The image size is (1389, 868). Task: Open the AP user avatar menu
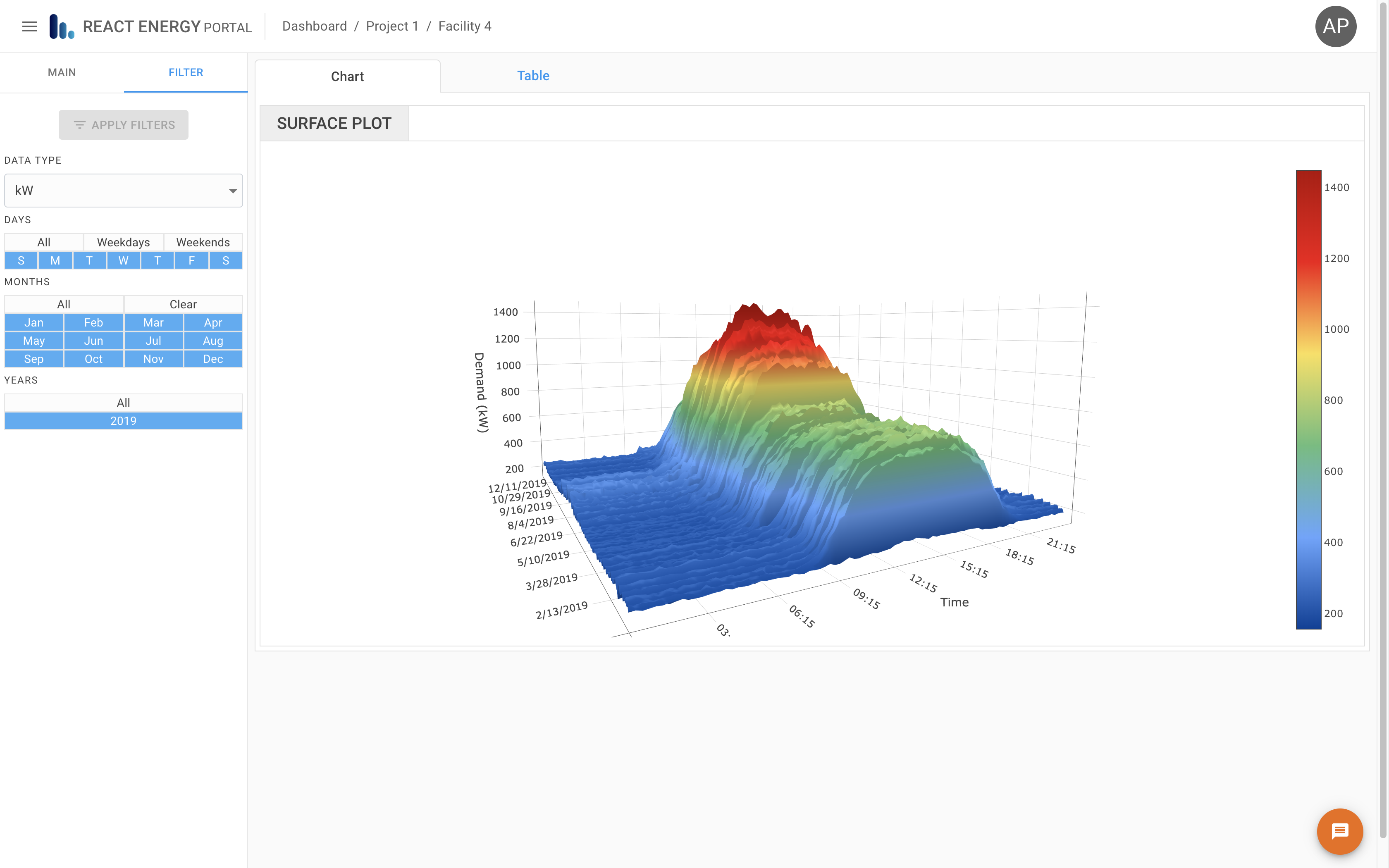pos(1336,26)
